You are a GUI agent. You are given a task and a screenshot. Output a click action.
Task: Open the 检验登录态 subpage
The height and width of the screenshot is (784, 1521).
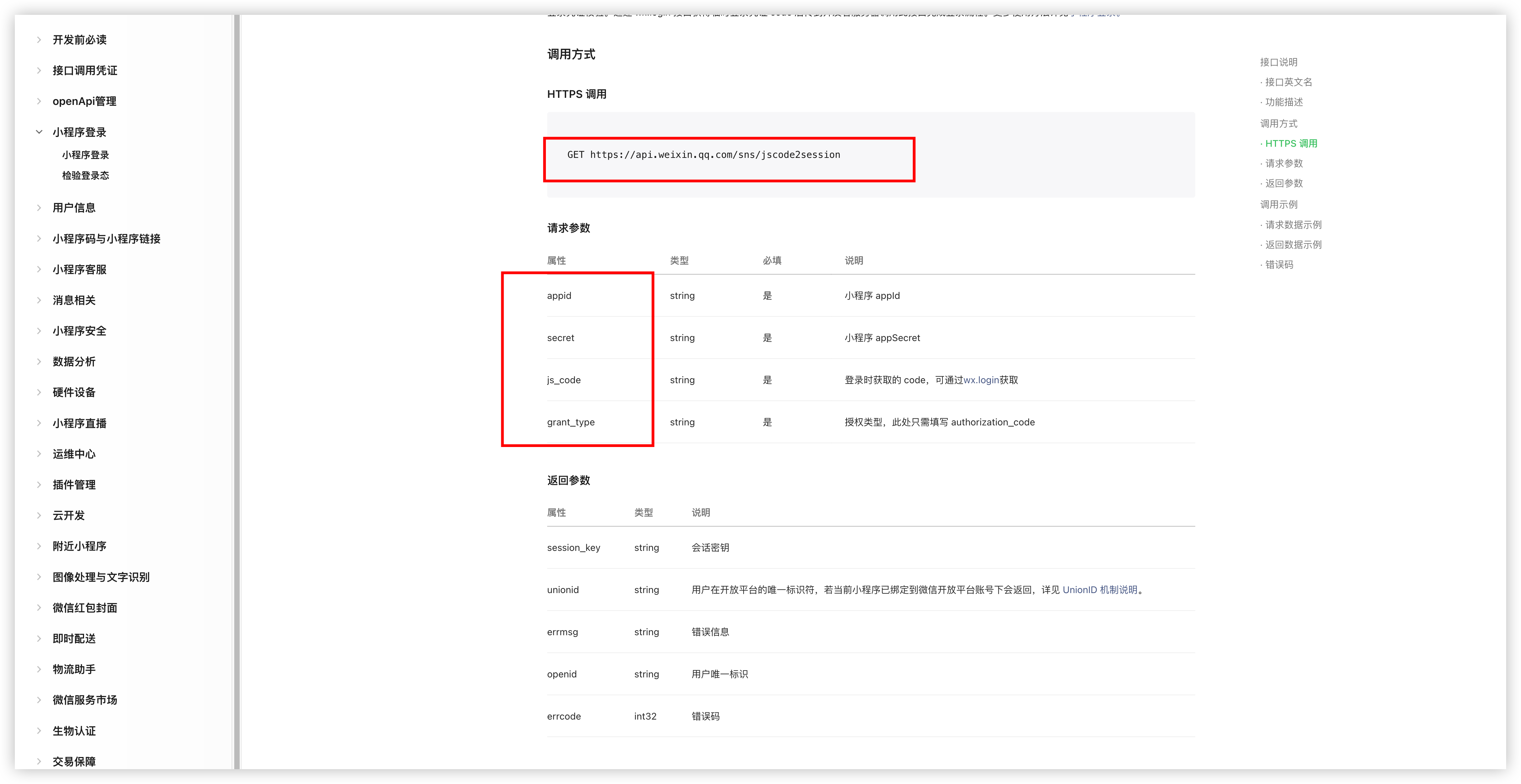pyautogui.click(x=86, y=176)
